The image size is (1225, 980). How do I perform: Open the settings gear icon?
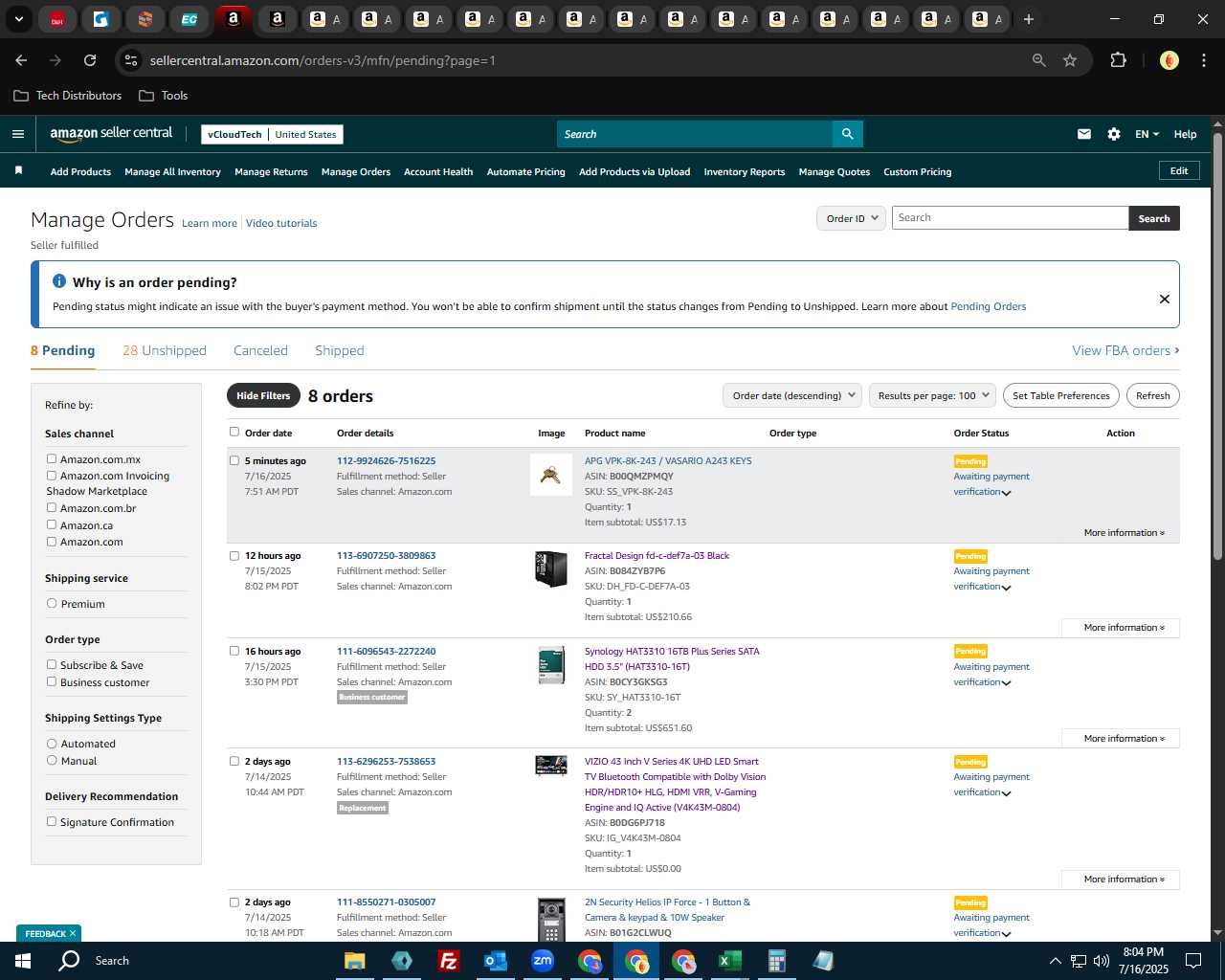click(x=1114, y=134)
